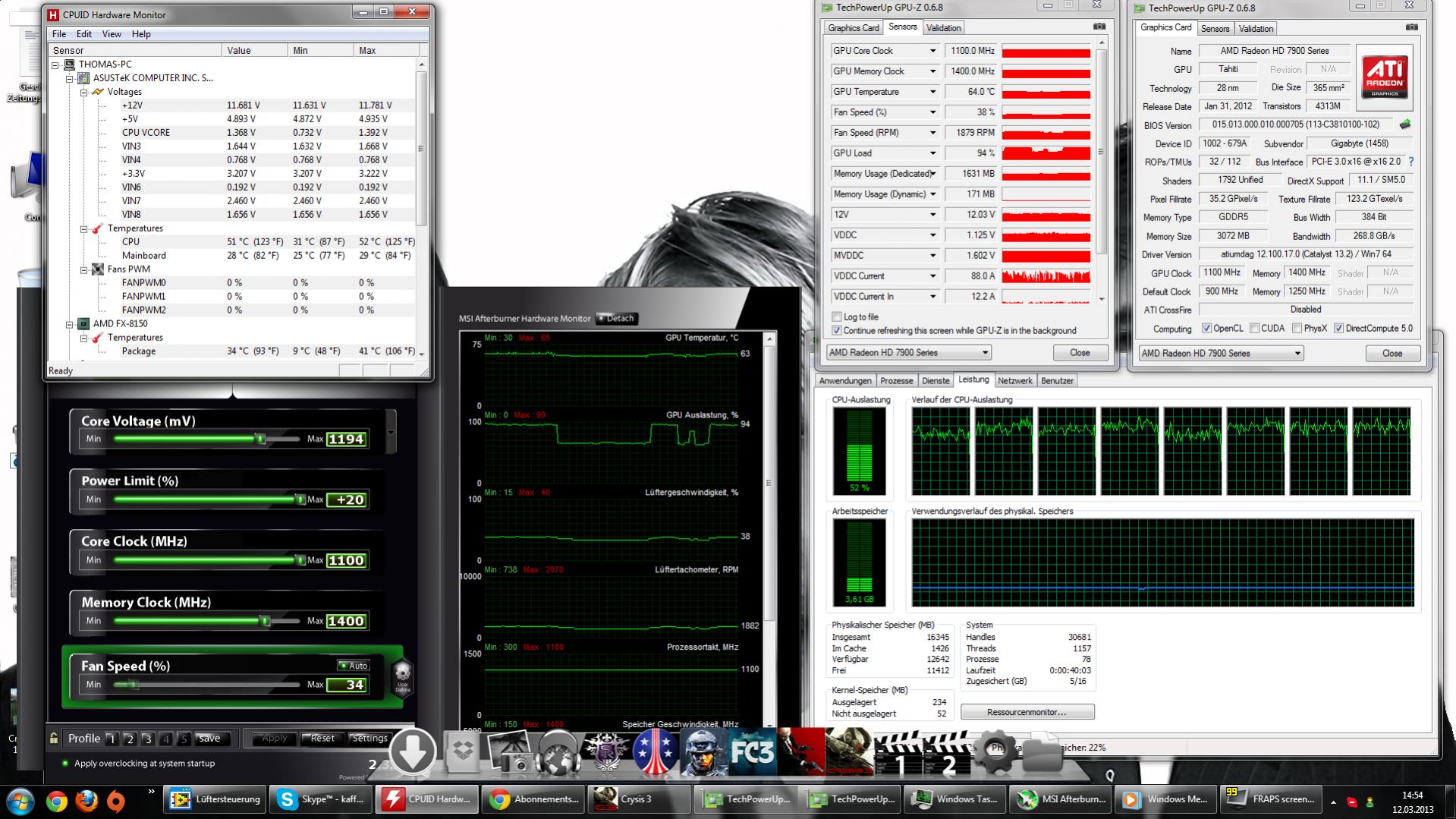Open clapperboard number 2 dock icon
The height and width of the screenshot is (819, 1456).
pyautogui.click(x=947, y=753)
